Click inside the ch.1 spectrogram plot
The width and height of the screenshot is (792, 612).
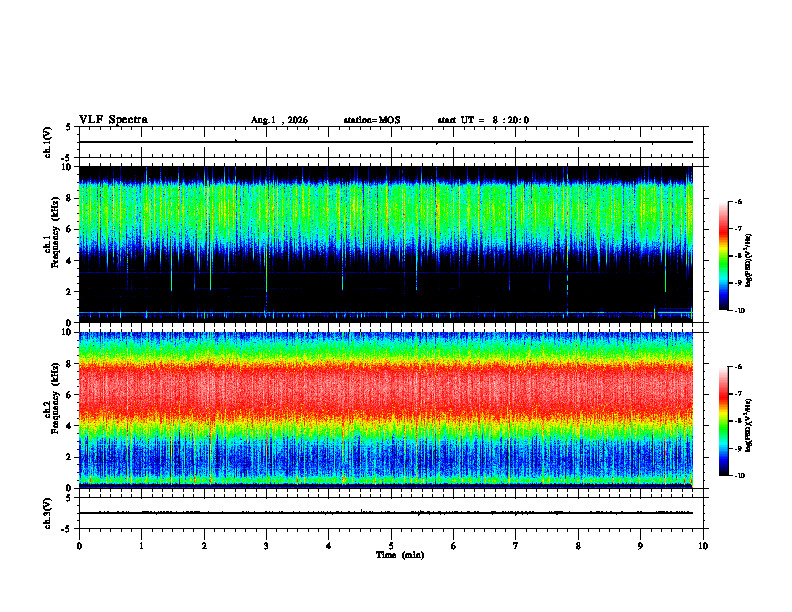pos(385,244)
